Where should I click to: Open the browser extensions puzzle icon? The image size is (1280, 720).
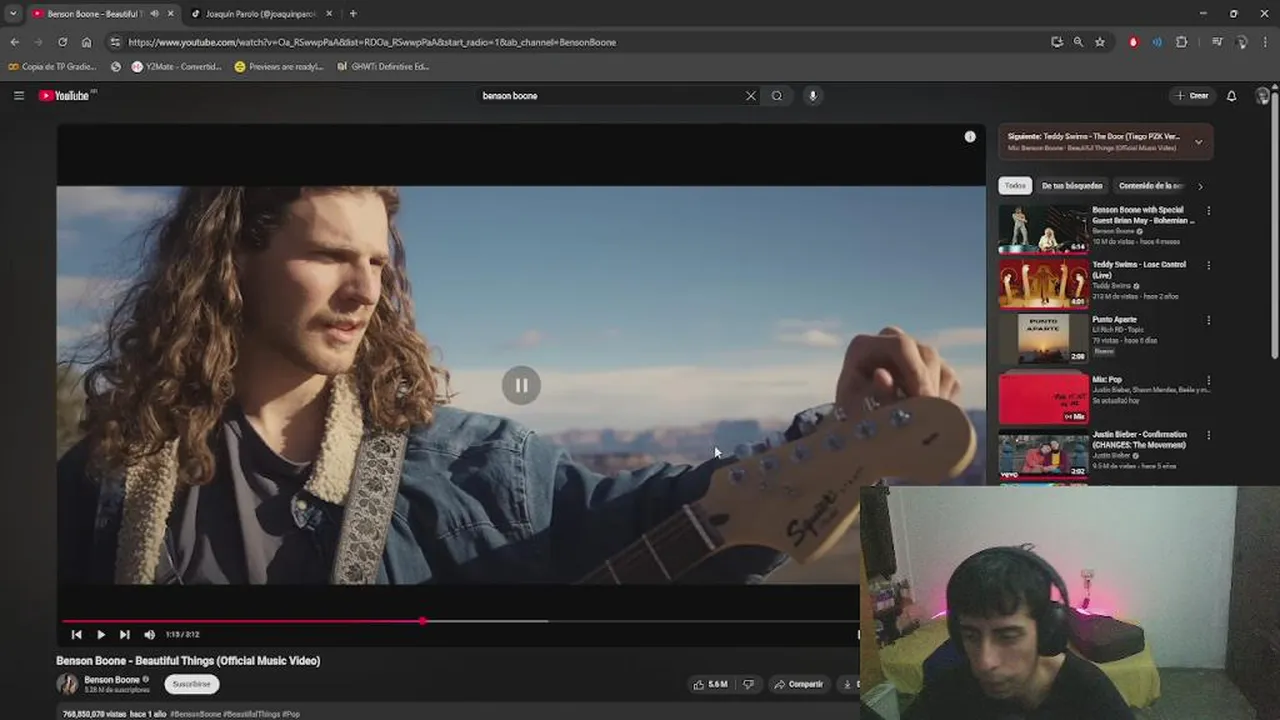click(1182, 42)
